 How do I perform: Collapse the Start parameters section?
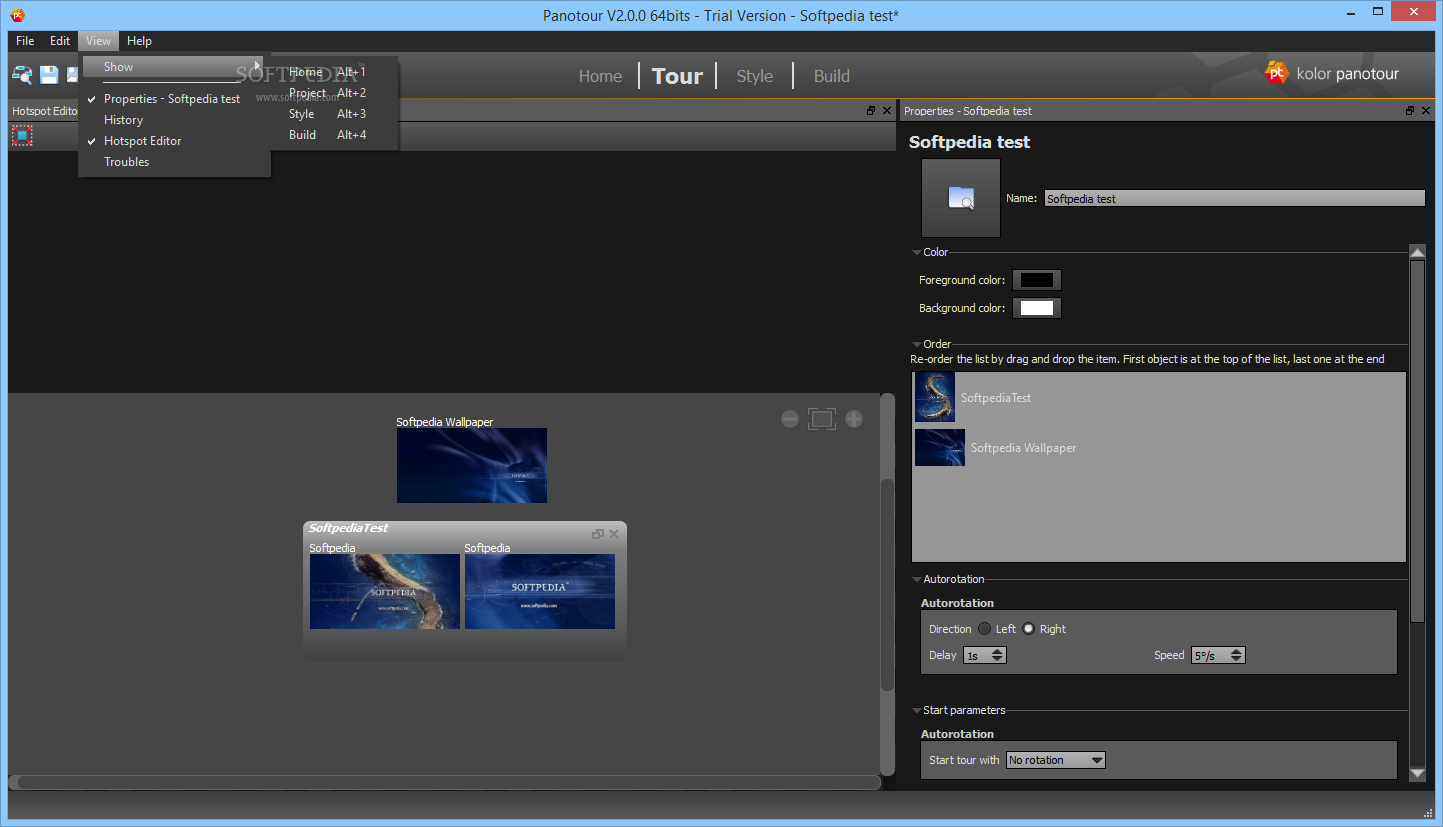[x=917, y=711]
